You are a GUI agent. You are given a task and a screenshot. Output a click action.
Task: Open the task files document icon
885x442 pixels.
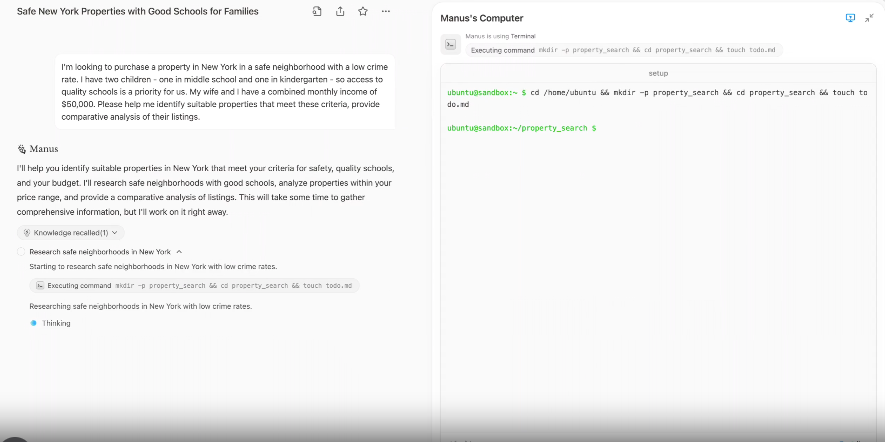point(317,11)
